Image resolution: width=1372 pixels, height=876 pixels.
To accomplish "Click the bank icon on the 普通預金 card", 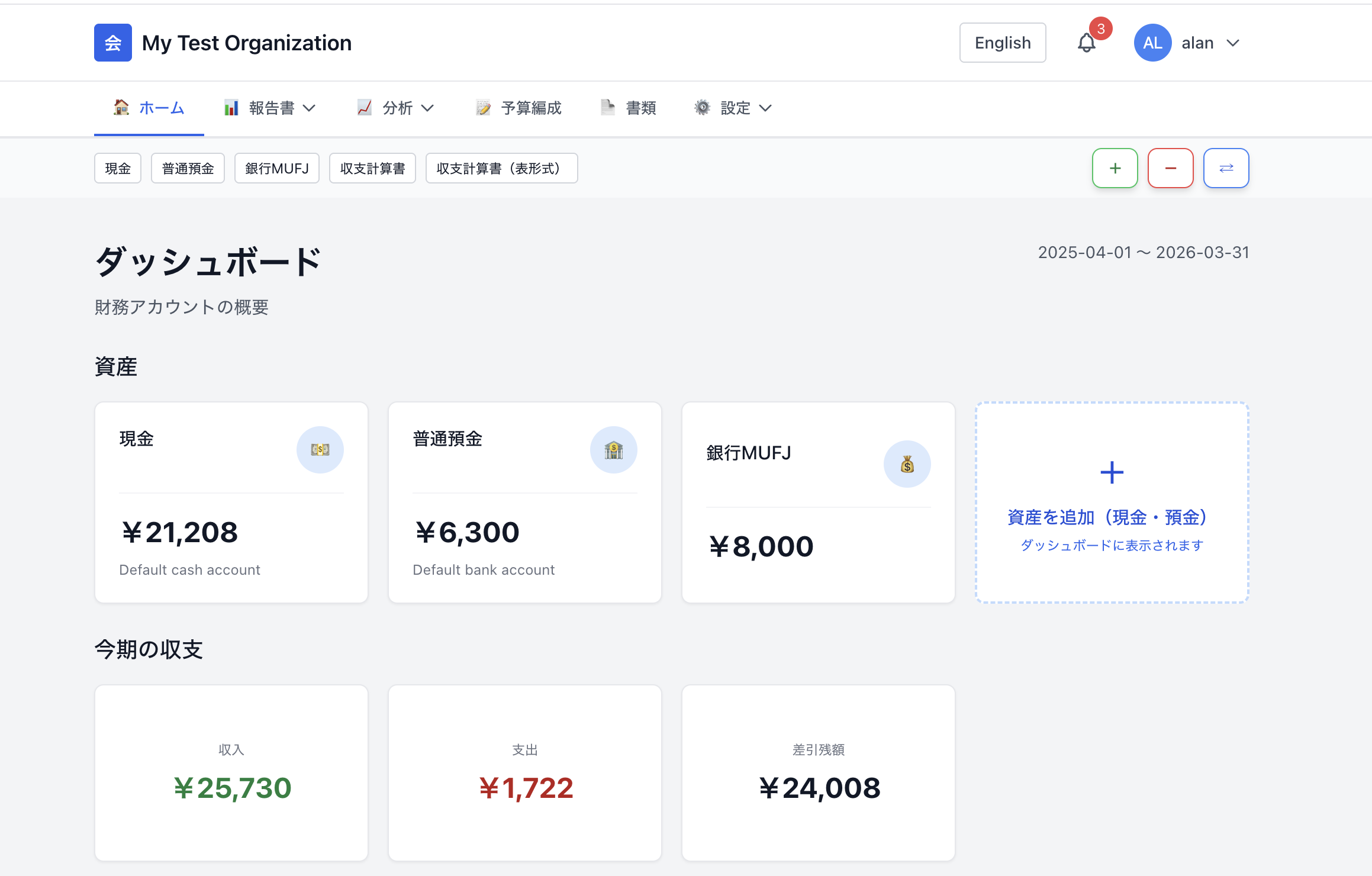I will (614, 450).
